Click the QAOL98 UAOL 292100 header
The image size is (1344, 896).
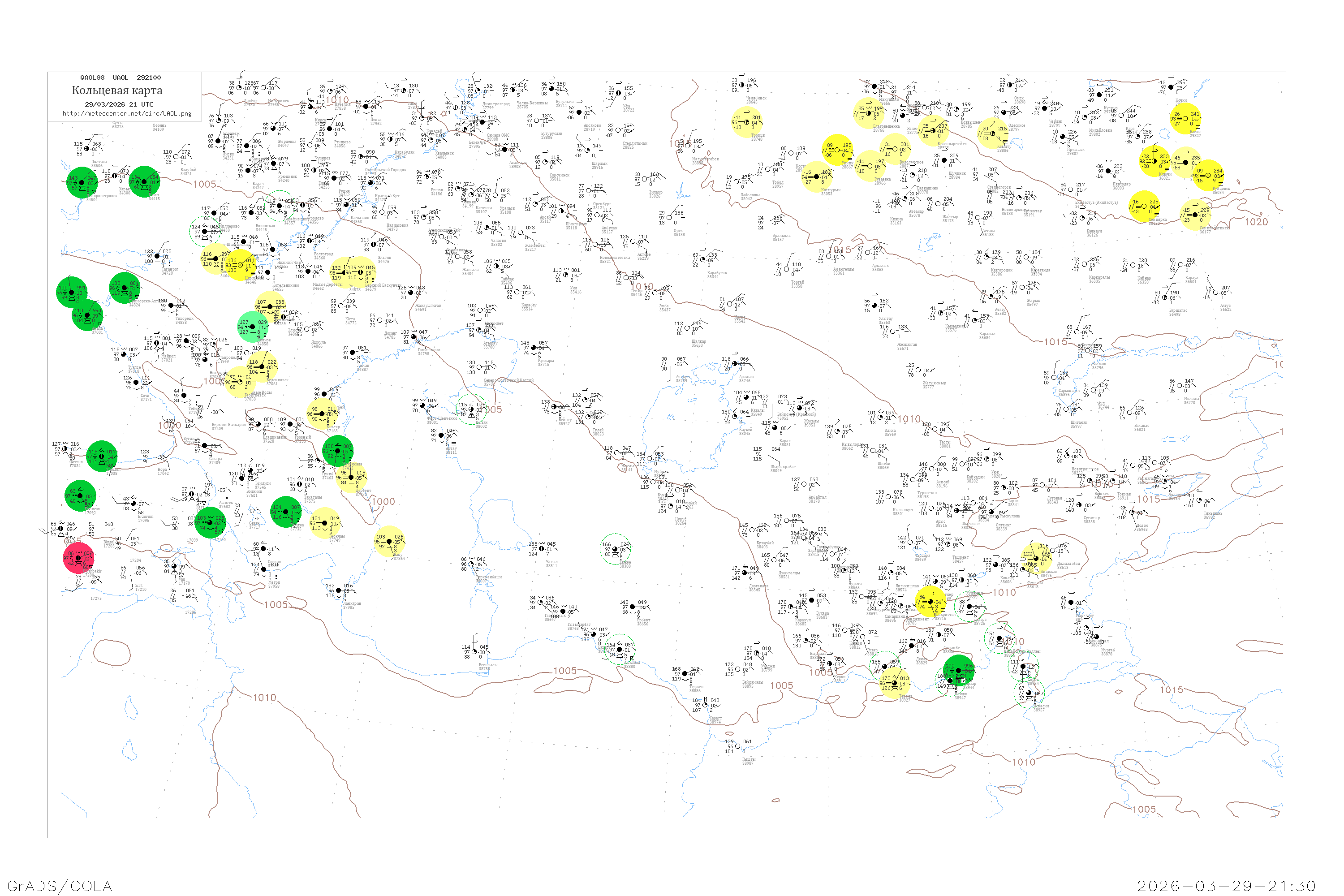tap(120, 78)
